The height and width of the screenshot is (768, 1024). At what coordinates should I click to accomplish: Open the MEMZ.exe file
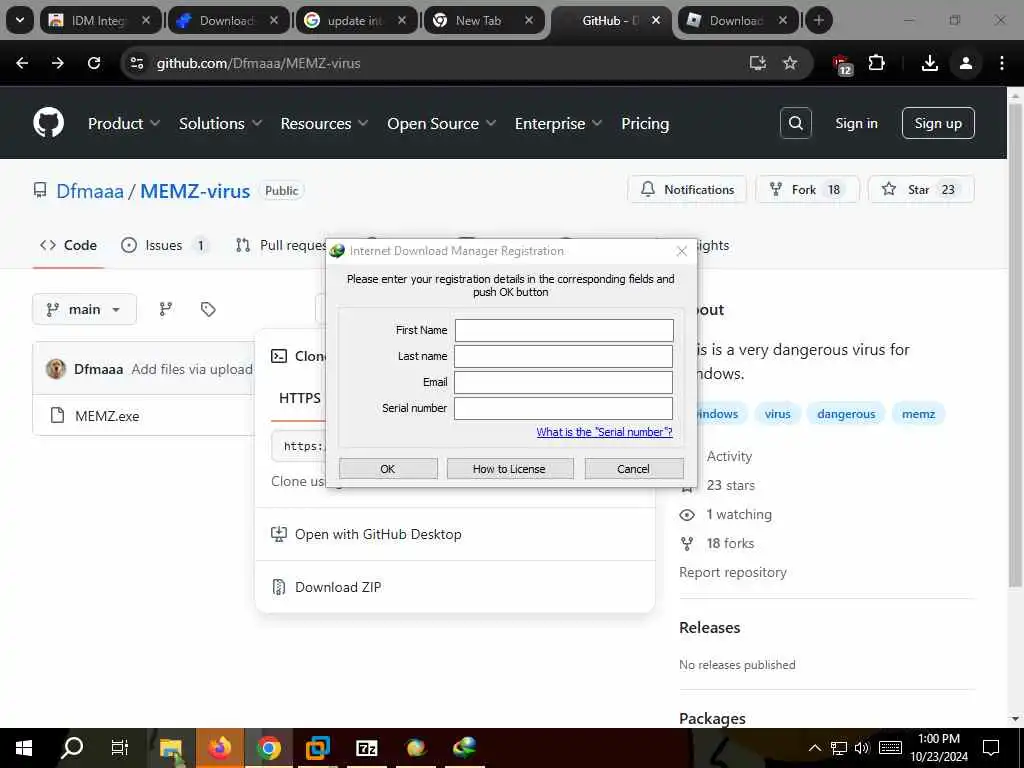click(107, 416)
